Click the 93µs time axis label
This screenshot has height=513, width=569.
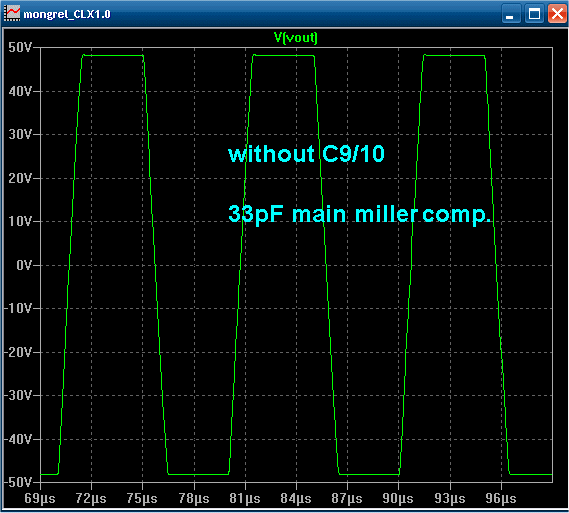click(x=450, y=498)
